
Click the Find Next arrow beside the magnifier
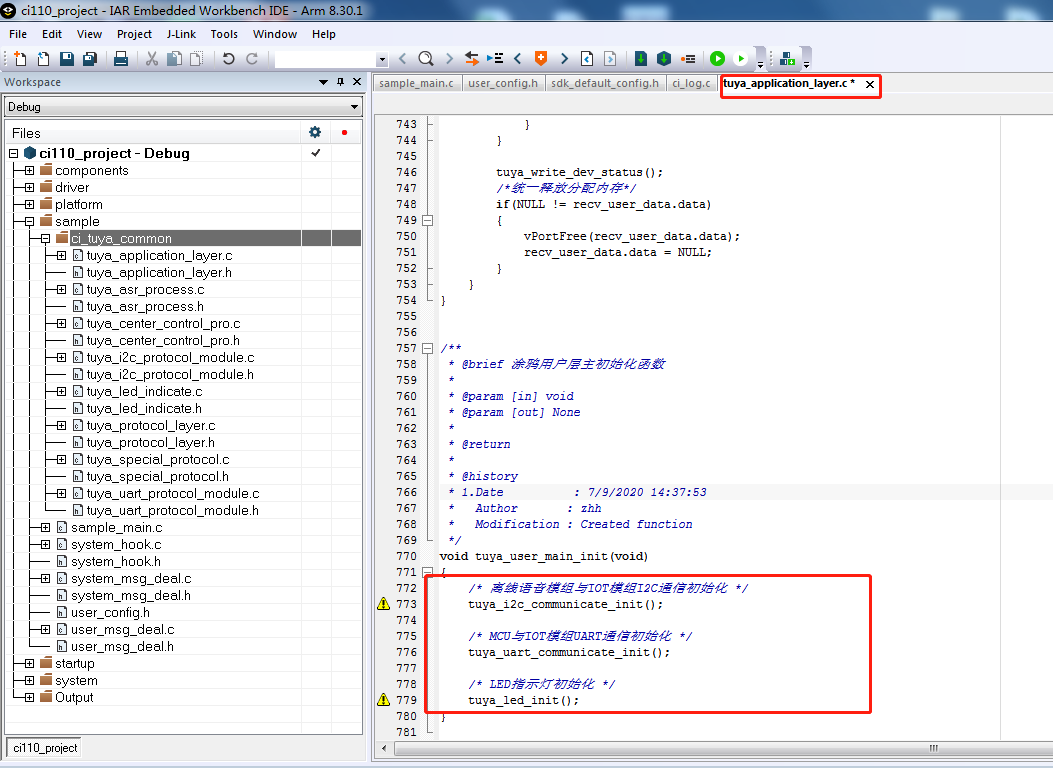(449, 59)
